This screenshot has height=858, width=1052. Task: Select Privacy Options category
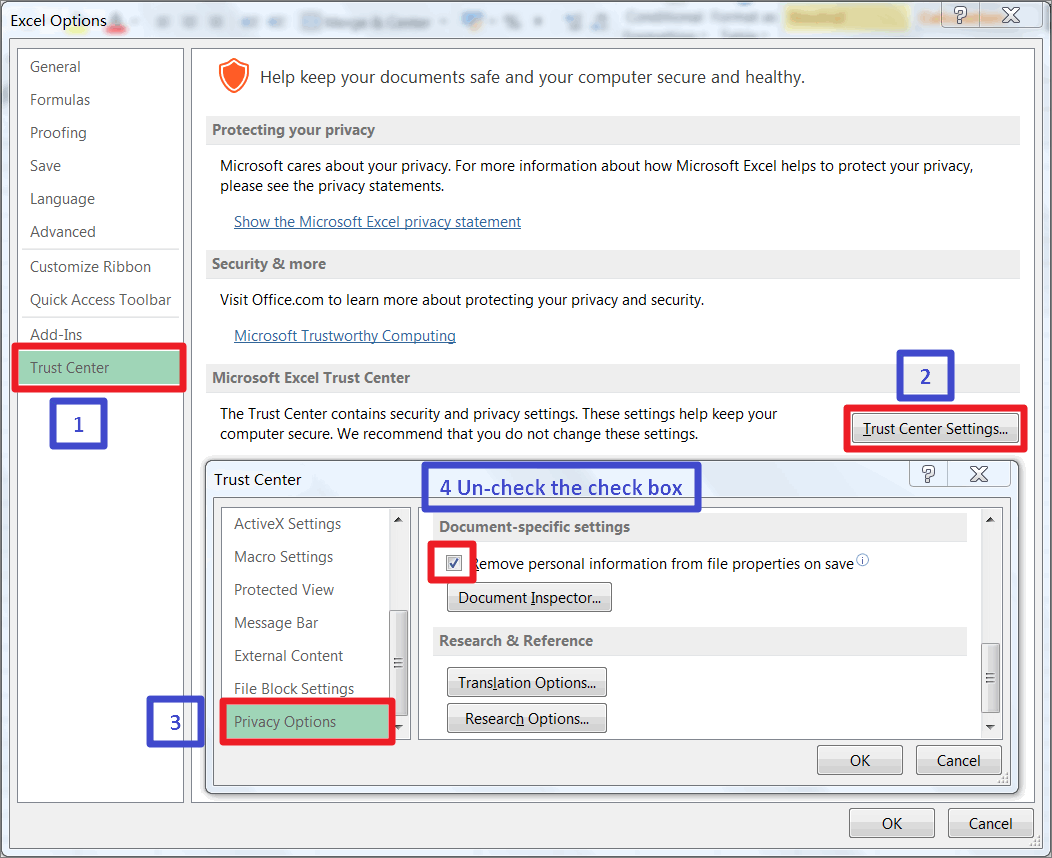[x=287, y=721]
